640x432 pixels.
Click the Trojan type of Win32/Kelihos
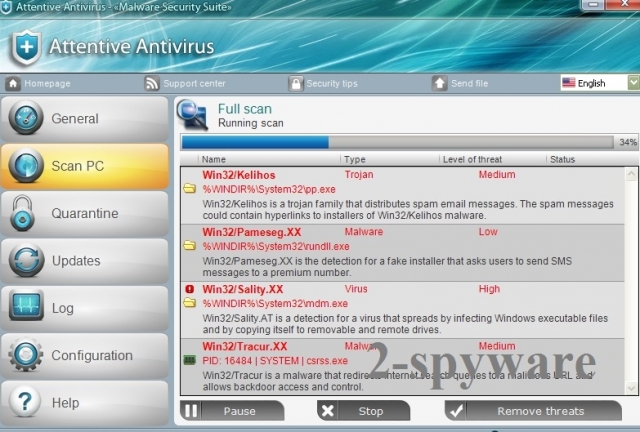[x=359, y=174]
